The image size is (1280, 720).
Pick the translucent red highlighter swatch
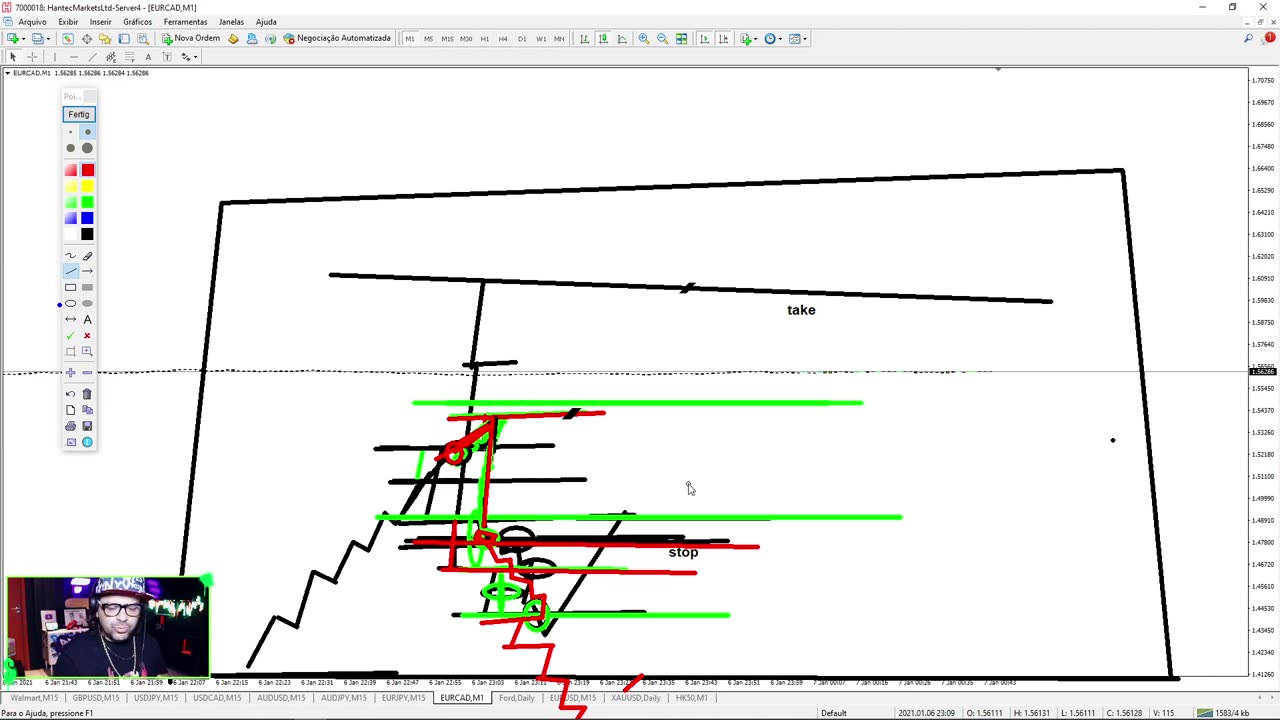[70, 170]
